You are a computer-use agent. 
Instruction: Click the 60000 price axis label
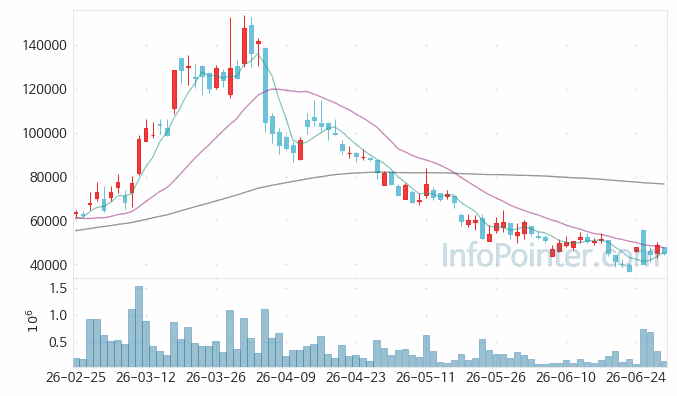(x=48, y=221)
